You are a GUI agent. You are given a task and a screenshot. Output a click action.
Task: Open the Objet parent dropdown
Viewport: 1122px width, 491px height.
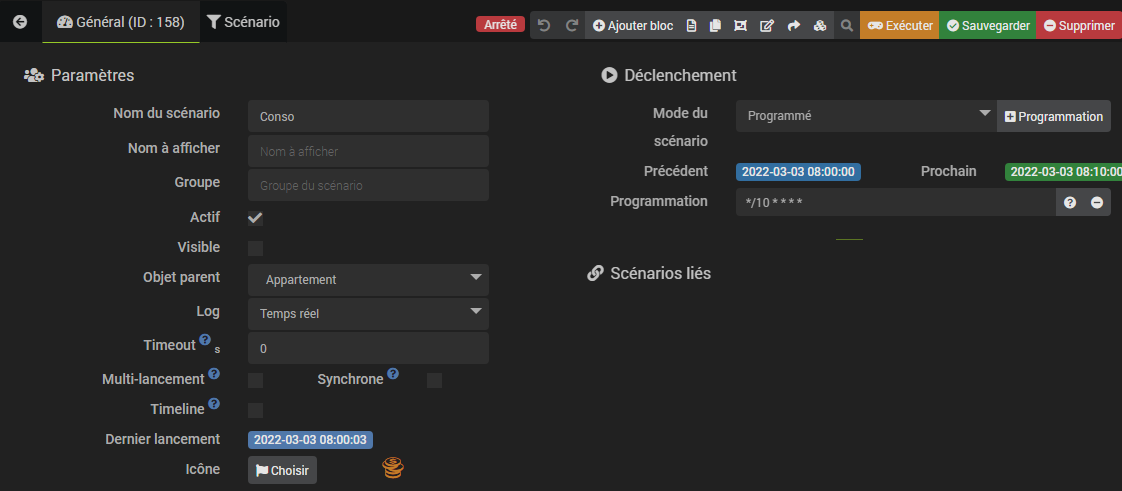[x=368, y=280]
